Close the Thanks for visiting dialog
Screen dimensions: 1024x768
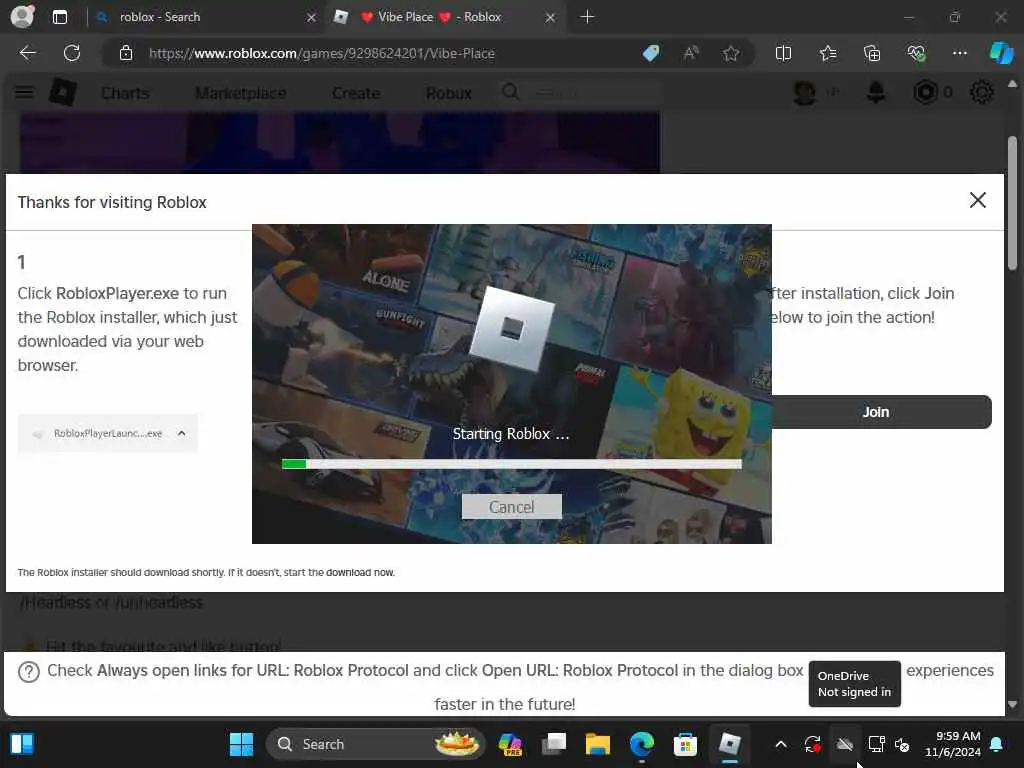click(978, 200)
